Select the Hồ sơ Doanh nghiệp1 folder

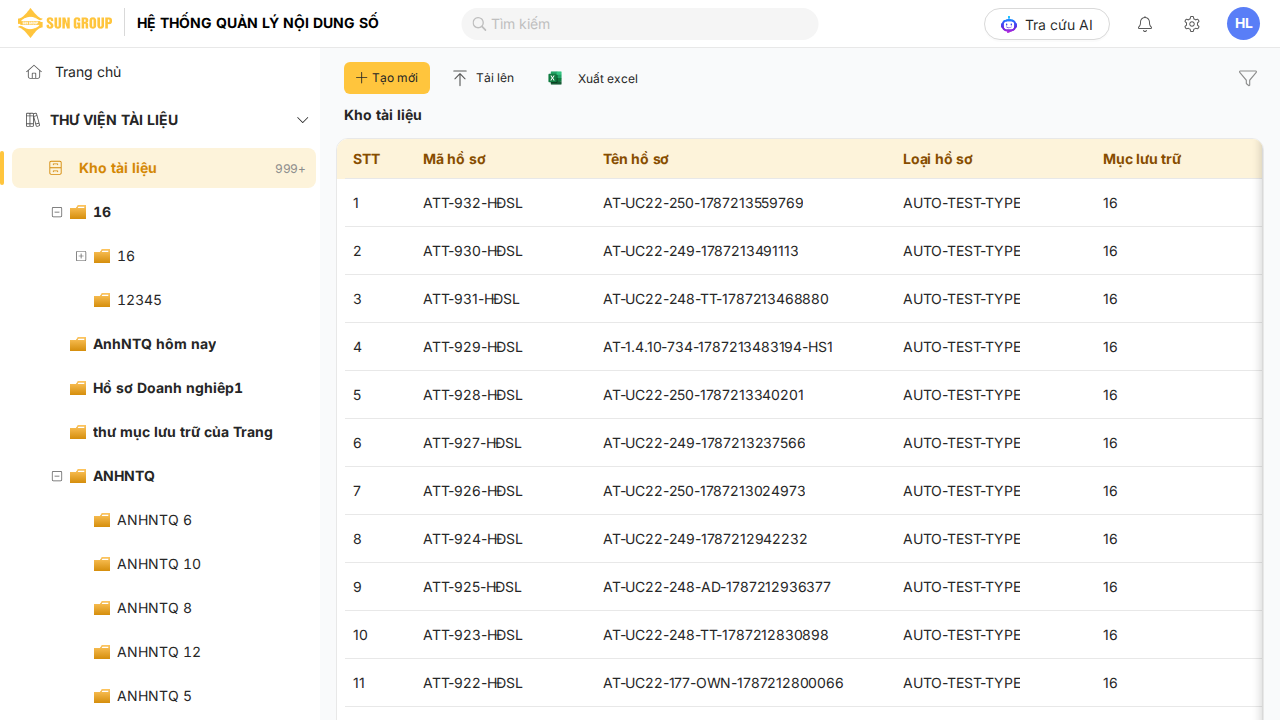pyautogui.click(x=168, y=388)
